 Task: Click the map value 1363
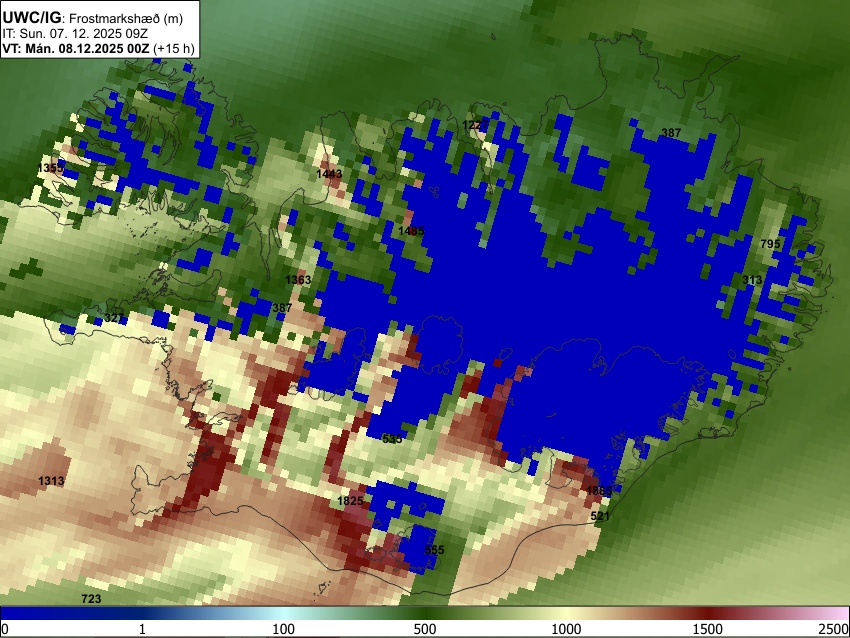coord(298,280)
